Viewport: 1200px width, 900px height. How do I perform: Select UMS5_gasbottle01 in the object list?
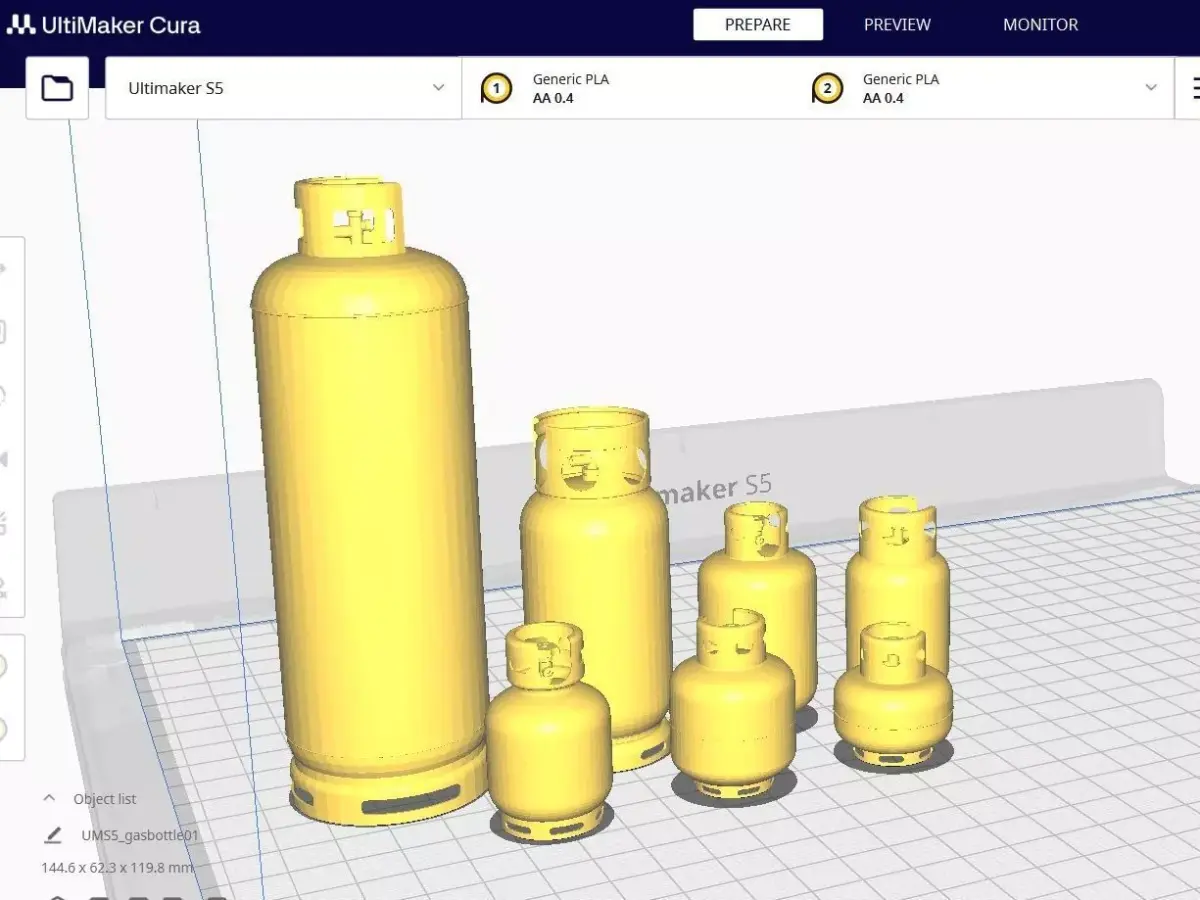pyautogui.click(x=140, y=833)
